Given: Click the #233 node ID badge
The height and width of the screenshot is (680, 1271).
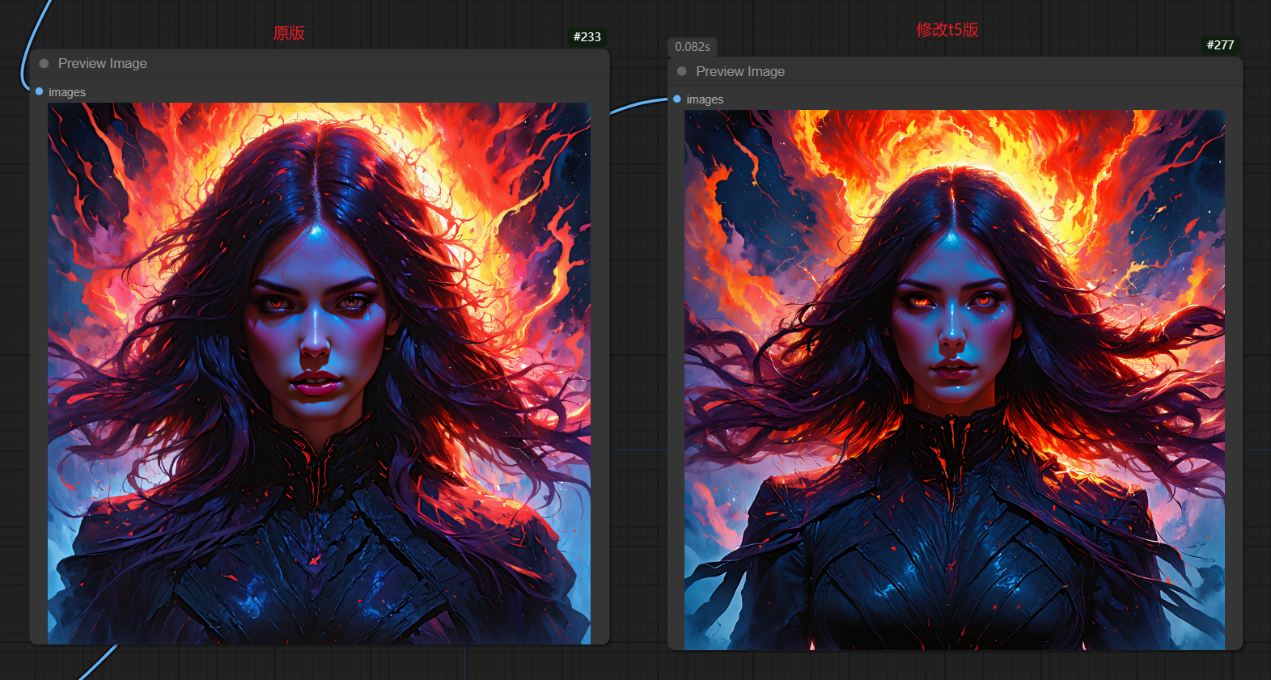Looking at the screenshot, I should pos(587,37).
